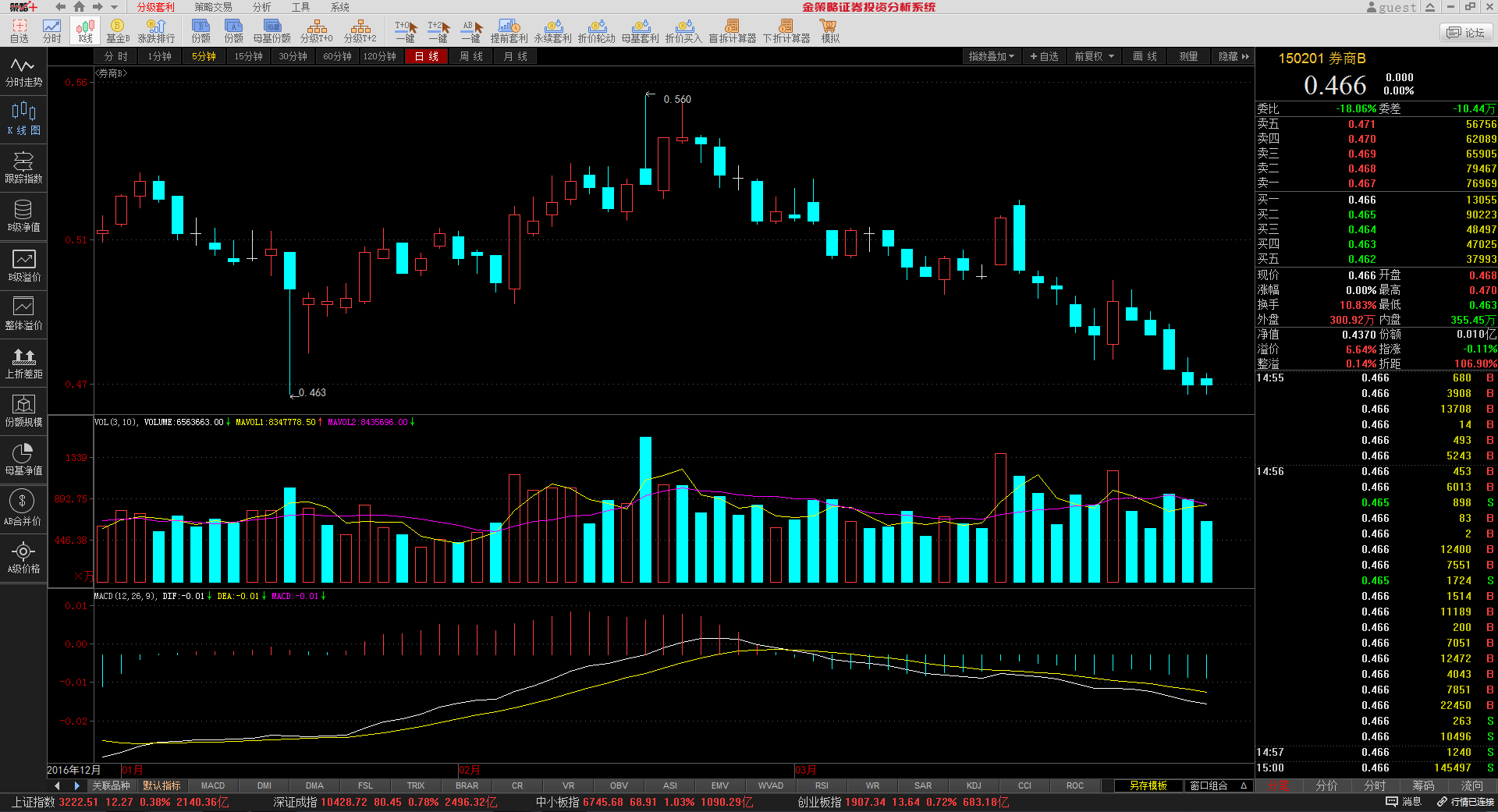1498x812 pixels.
Task: Click the 0.560 high price marker
Action: [x=676, y=99]
